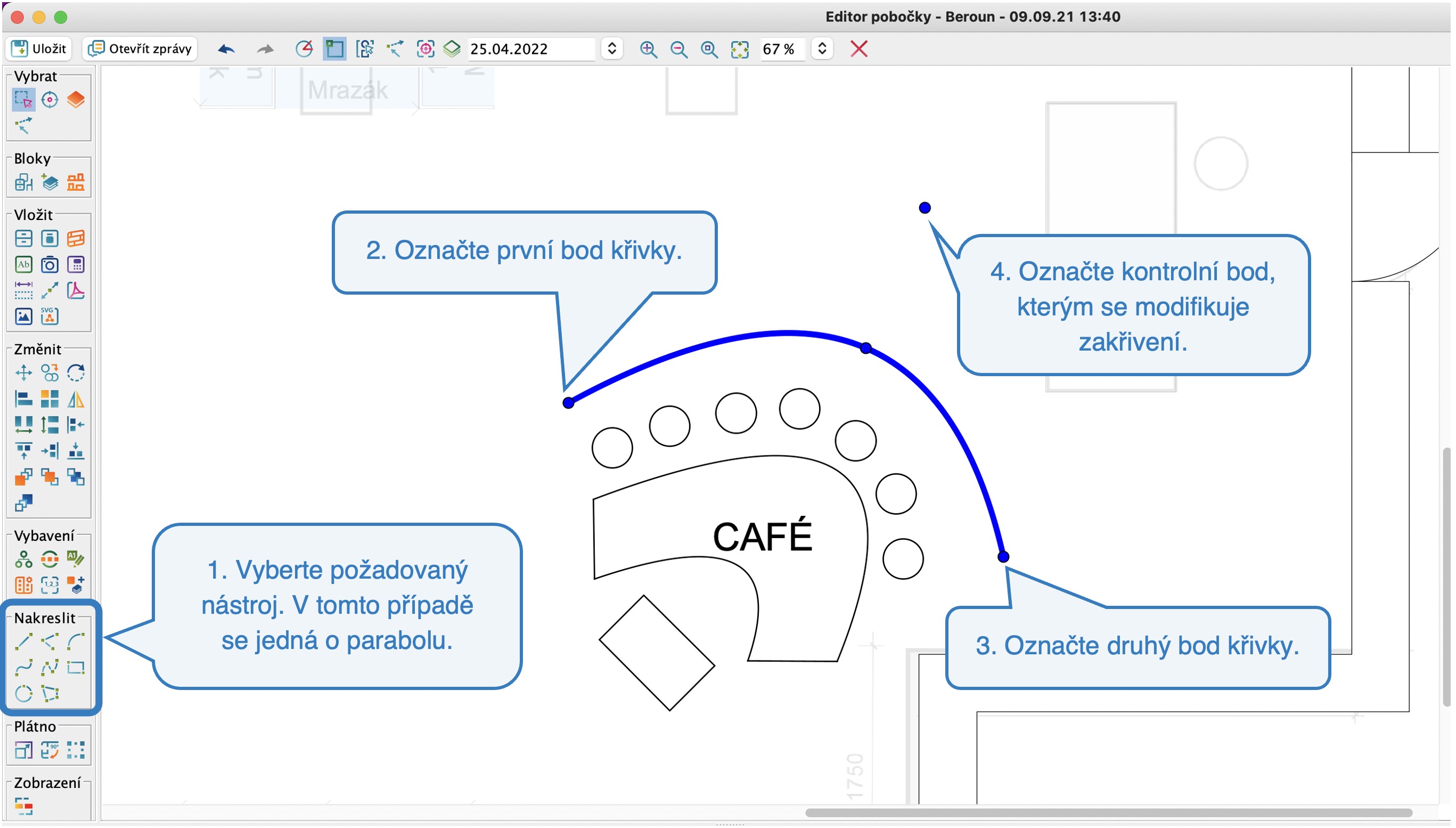Fit drawing to window icon
Image resolution: width=1456 pixels, height=828 pixels.
(x=740, y=50)
